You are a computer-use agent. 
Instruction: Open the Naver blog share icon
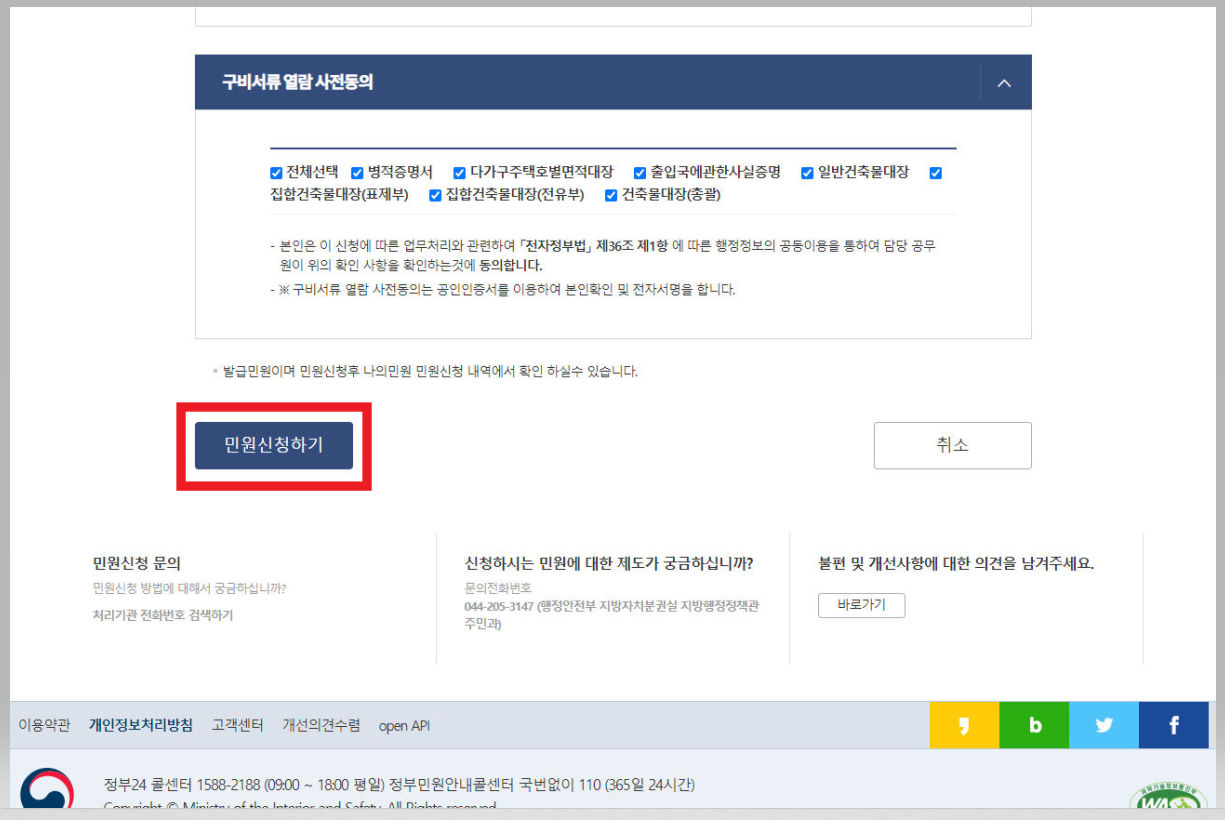click(1034, 725)
